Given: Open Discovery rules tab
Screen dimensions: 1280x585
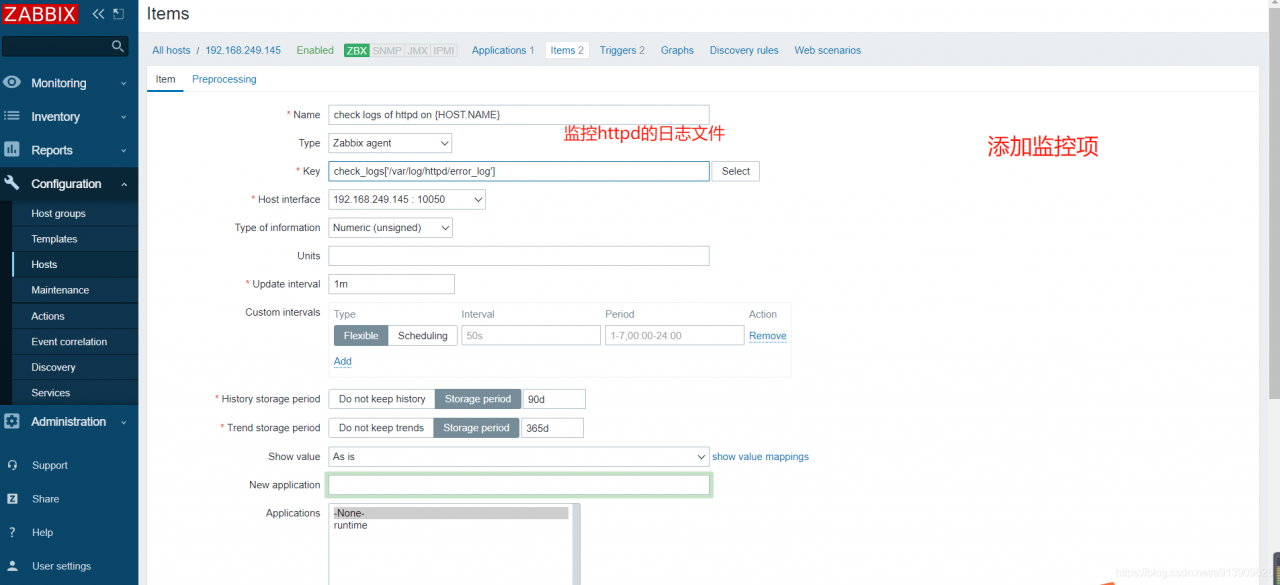Looking at the screenshot, I should (744, 50).
